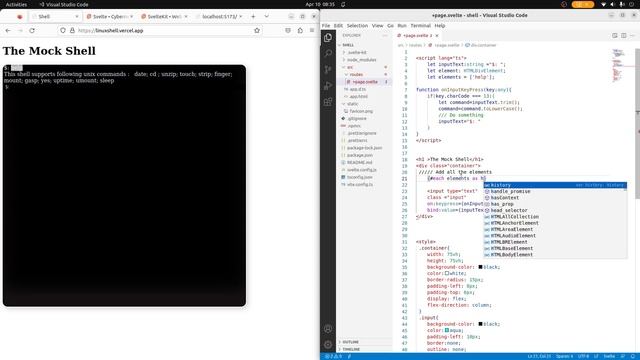Open the Edit menu in VS Code
640x360 pixels.
(x=338, y=26)
